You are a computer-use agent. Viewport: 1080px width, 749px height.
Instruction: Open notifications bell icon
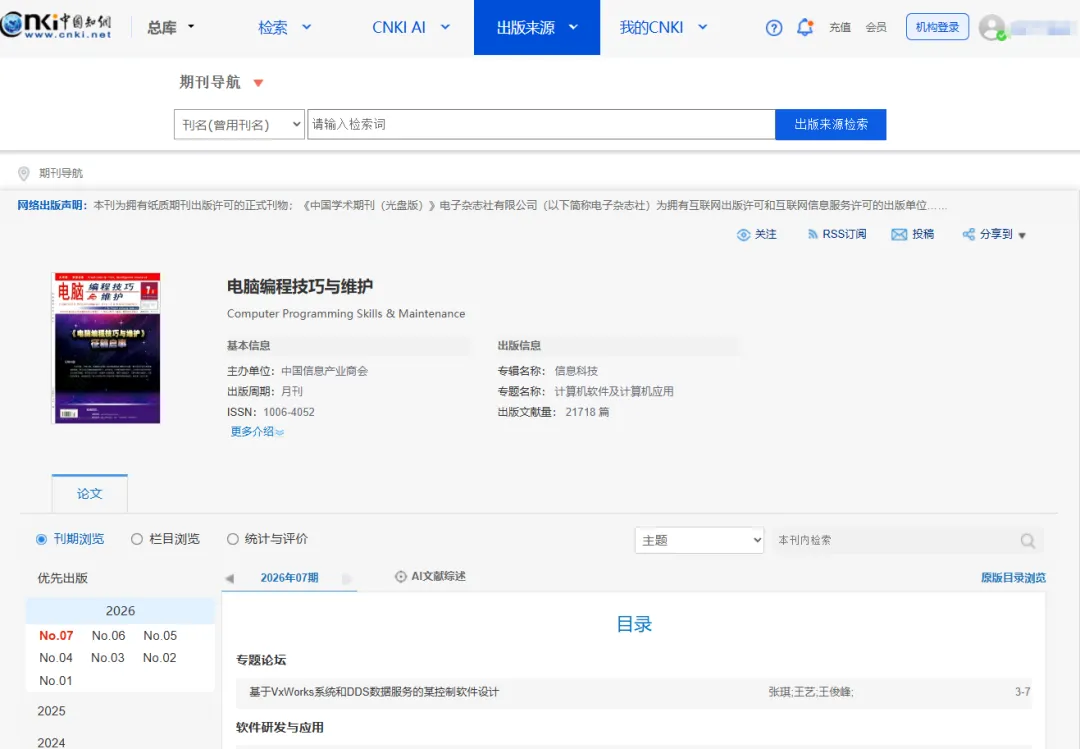coord(804,28)
